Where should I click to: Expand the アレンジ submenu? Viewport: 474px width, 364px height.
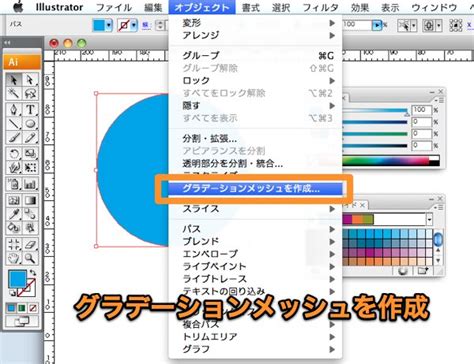point(255,35)
